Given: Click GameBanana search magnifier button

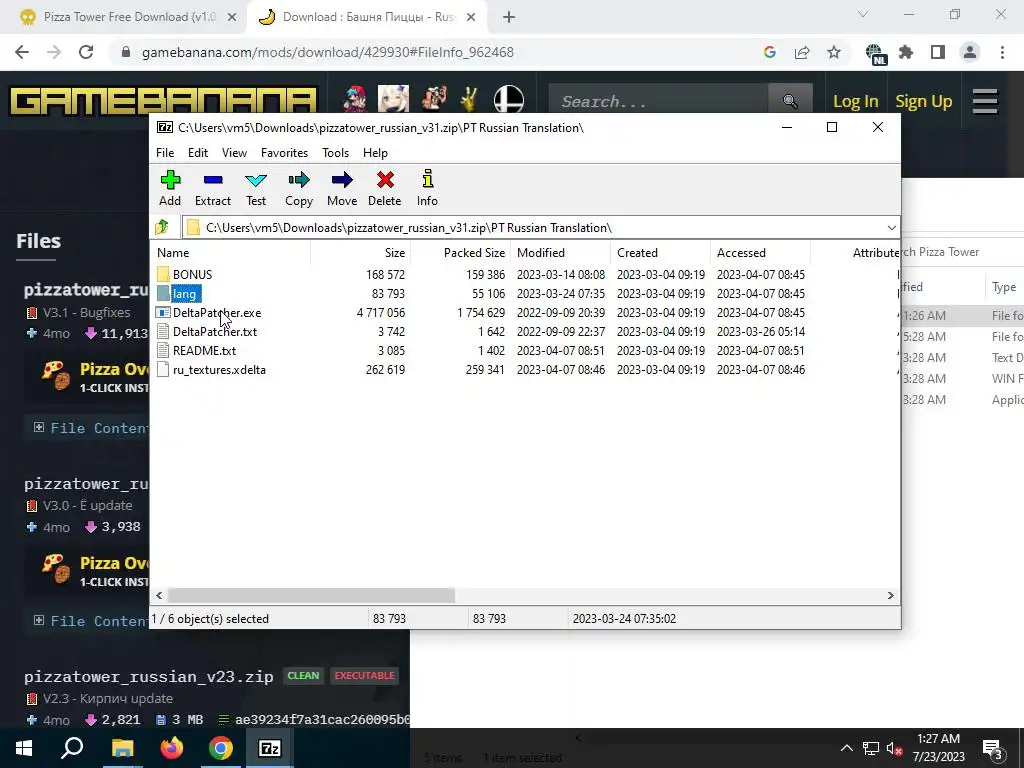Looking at the screenshot, I should [790, 101].
